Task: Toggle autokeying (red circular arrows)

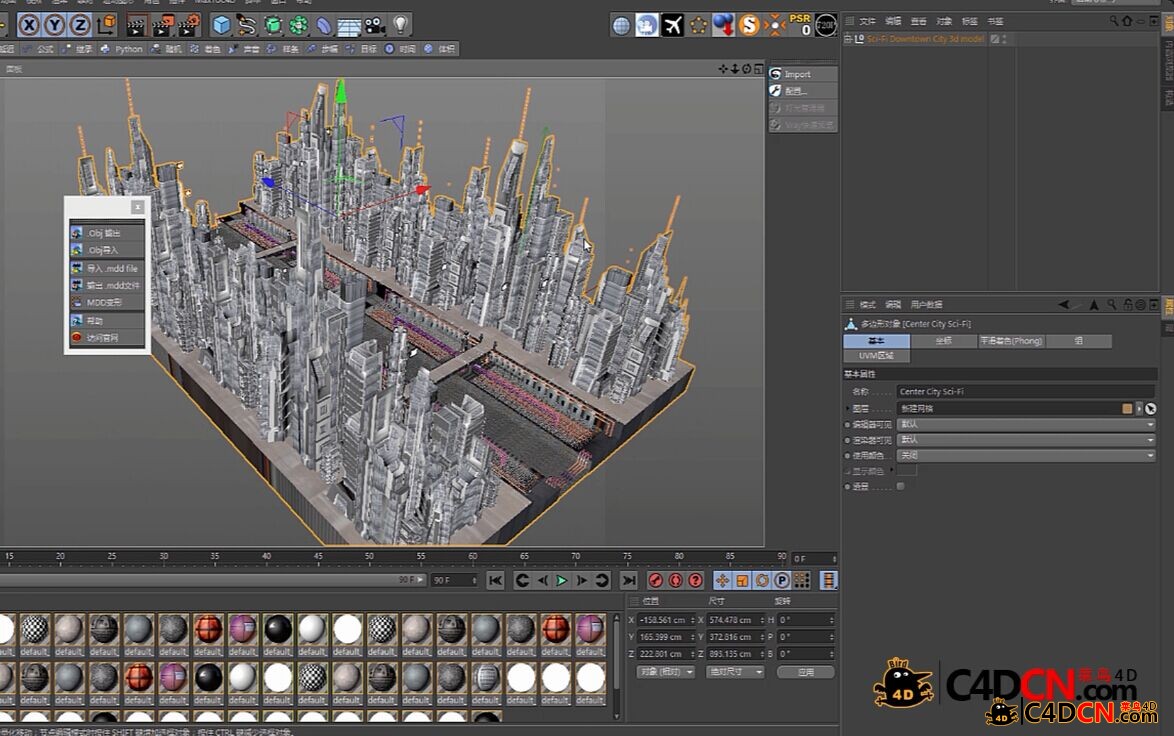Action: [675, 580]
